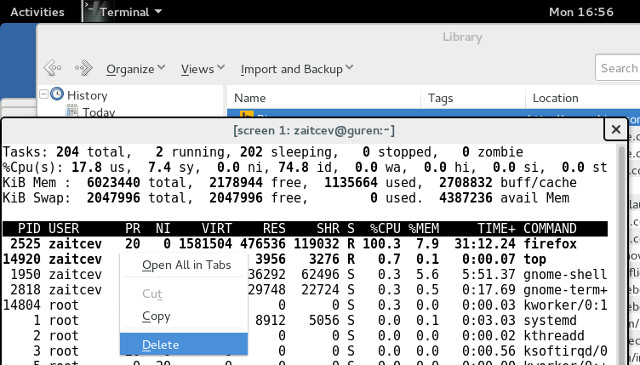
Task: Click the TIME+ column header
Action: tap(496, 228)
